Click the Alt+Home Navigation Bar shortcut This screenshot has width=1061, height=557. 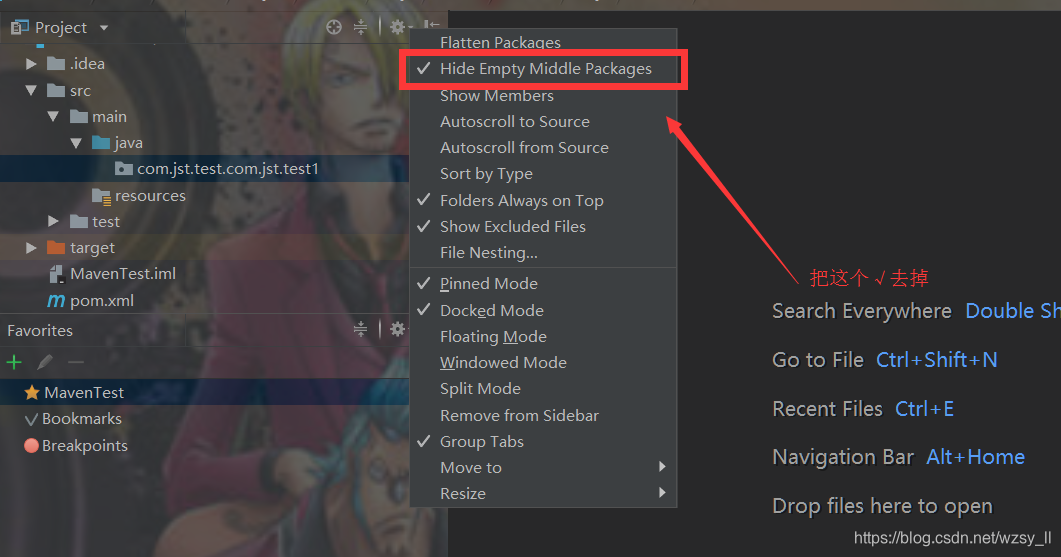[x=975, y=458]
